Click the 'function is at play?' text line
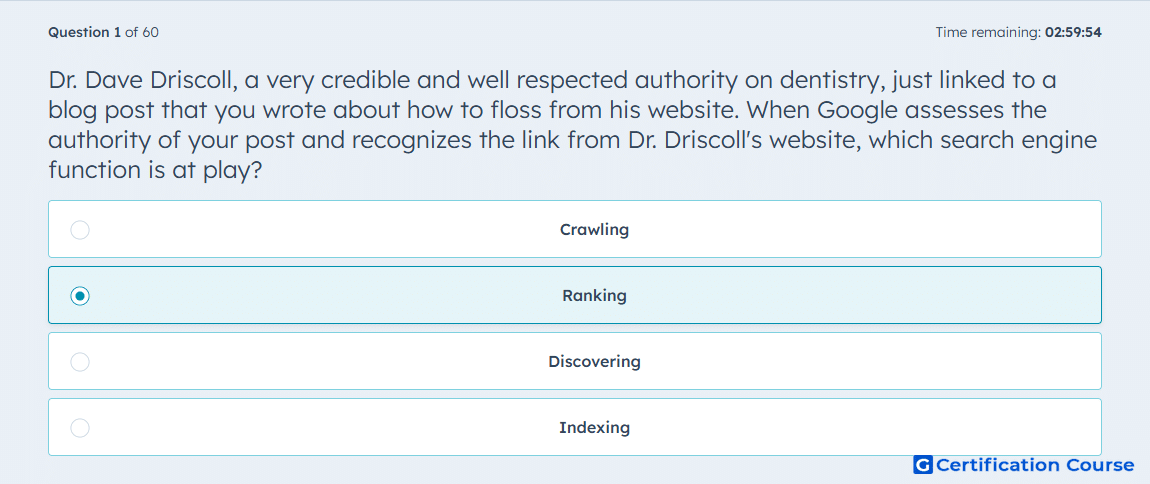Screen dimensions: 1150x484 coord(155,171)
